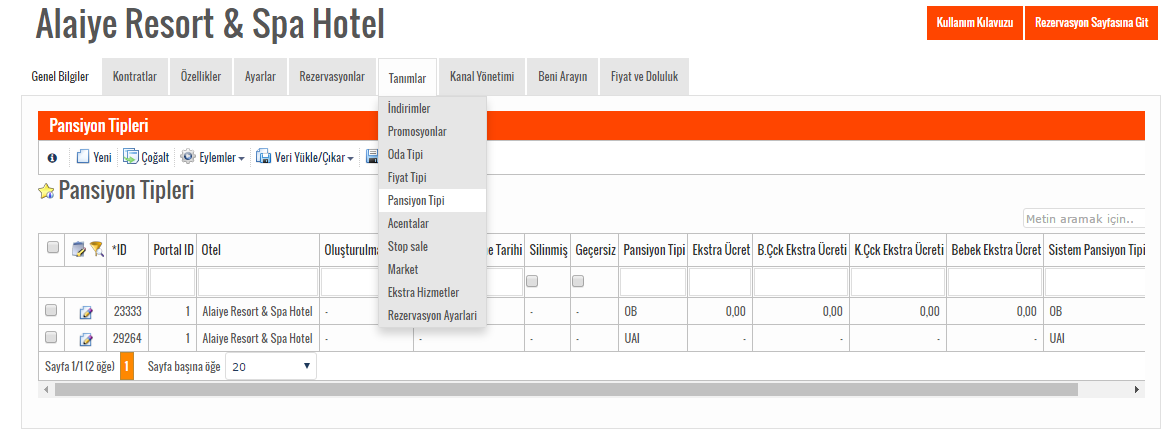Select Rezervasyon Ayarlari from the menu
1175x441 pixels.
(432, 315)
